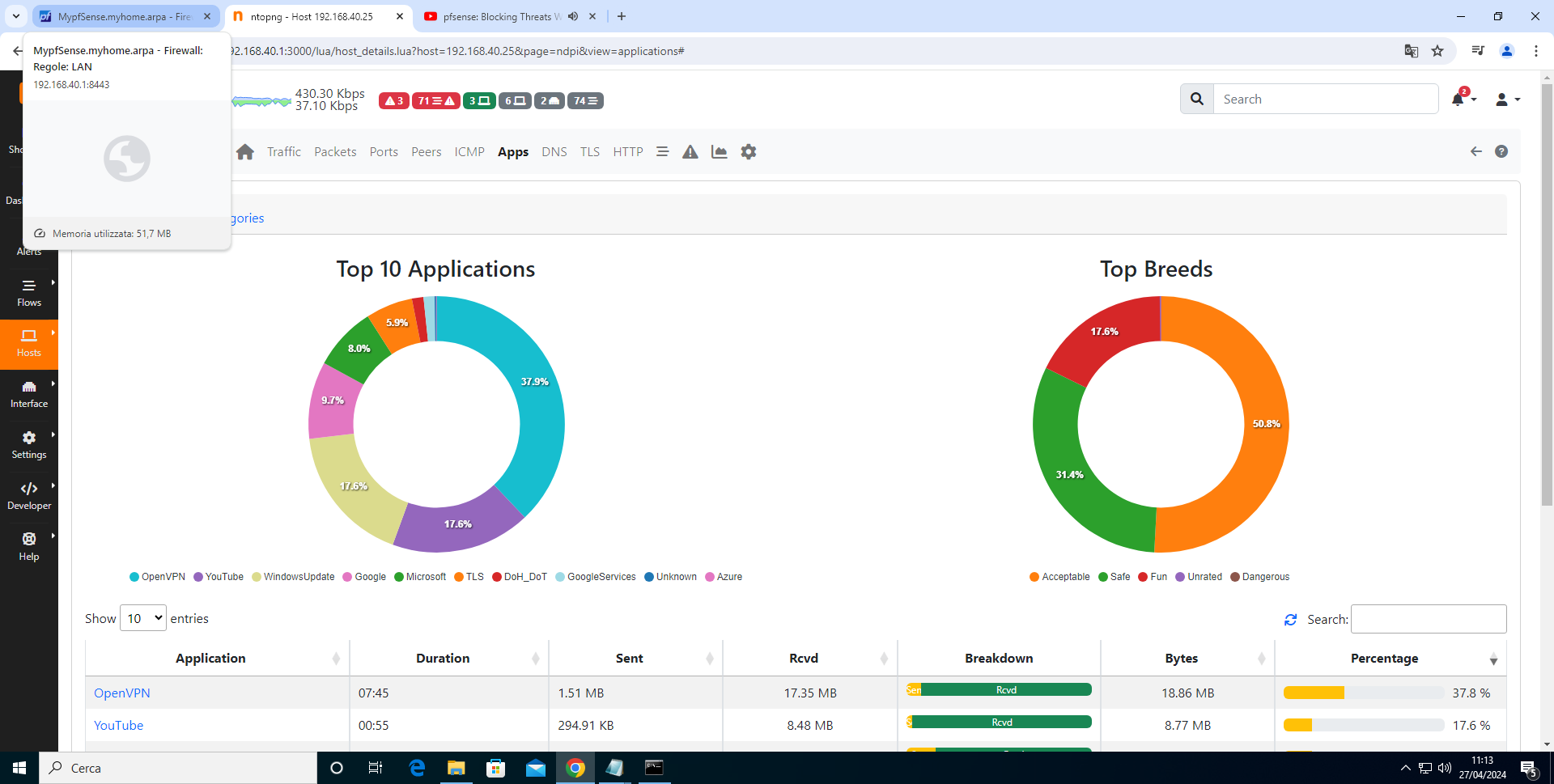Go back using the arrow icon
The width and height of the screenshot is (1554, 784).
pyautogui.click(x=1476, y=151)
